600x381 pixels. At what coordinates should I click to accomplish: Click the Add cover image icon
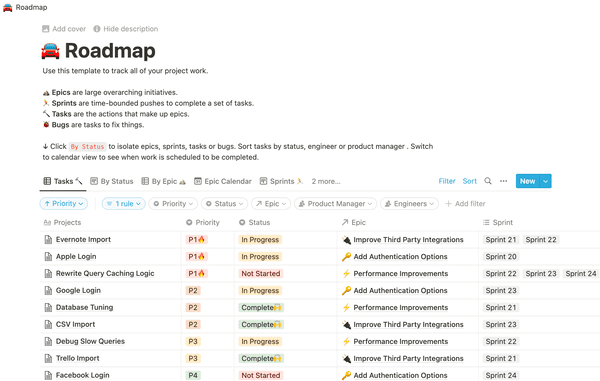click(46, 29)
